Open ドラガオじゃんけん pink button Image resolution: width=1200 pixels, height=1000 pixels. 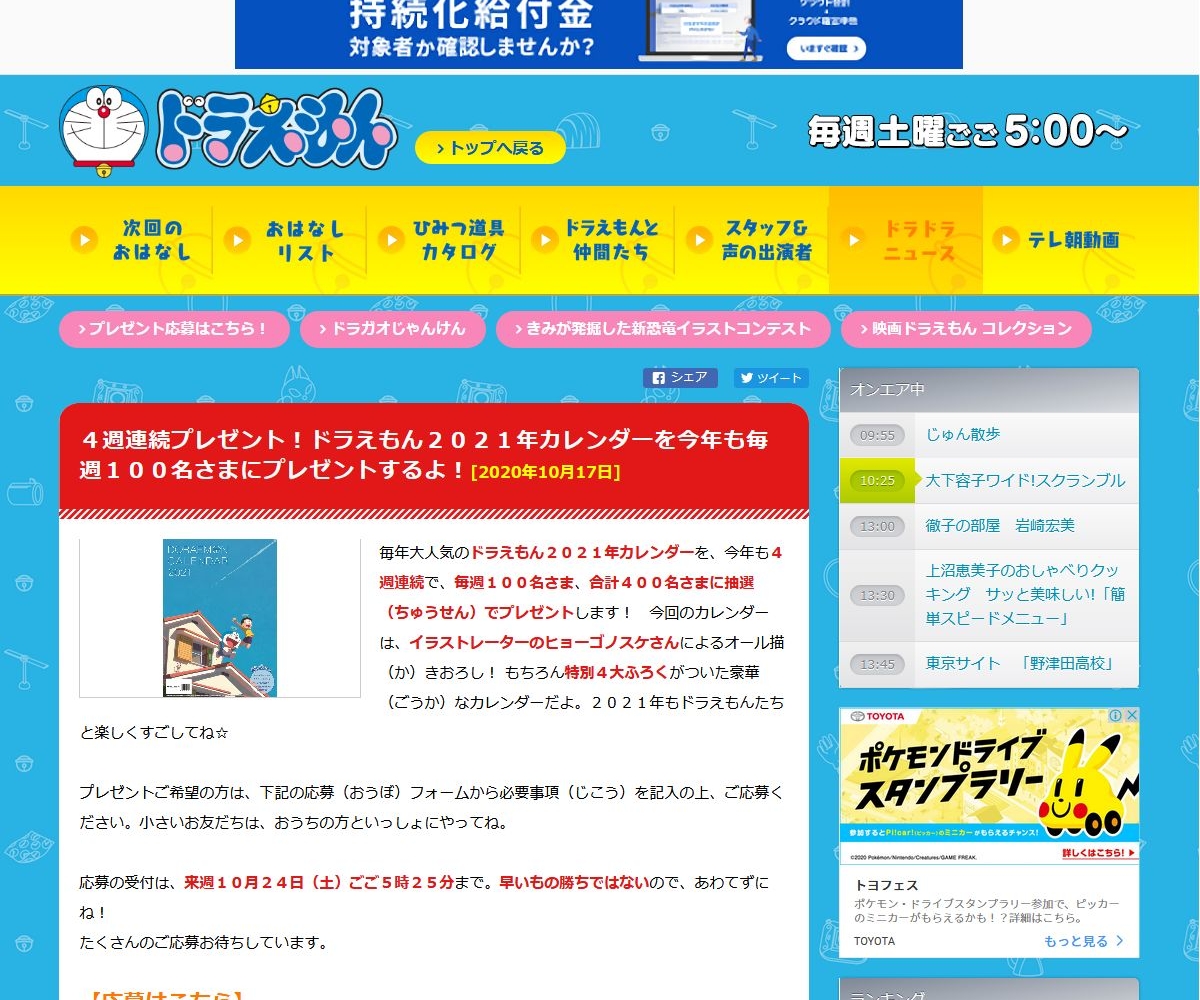393,329
